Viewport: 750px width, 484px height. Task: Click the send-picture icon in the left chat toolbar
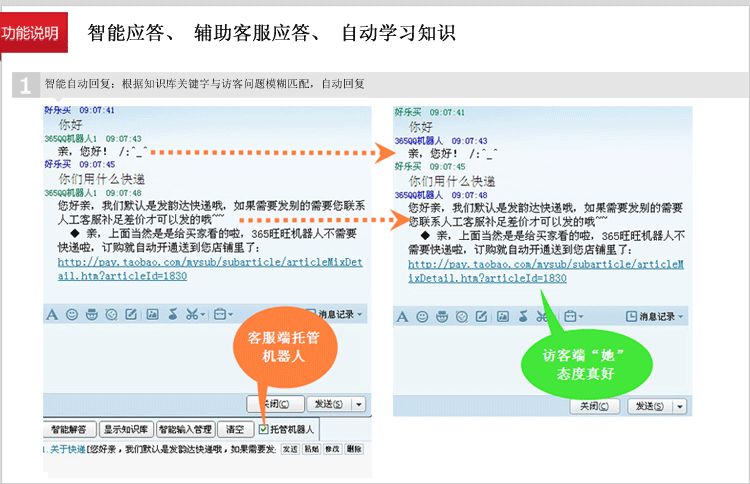pyautogui.click(x=152, y=314)
